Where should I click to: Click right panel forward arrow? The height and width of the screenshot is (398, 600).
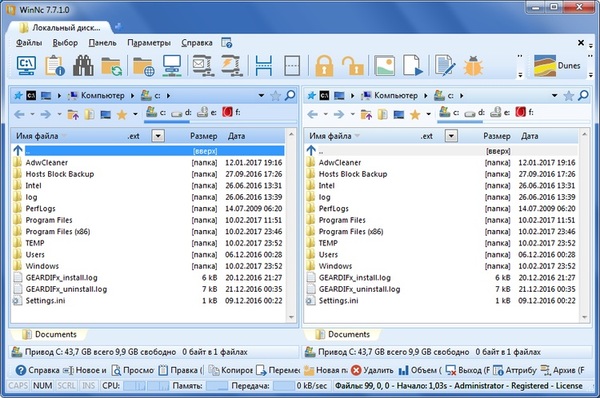(339, 114)
